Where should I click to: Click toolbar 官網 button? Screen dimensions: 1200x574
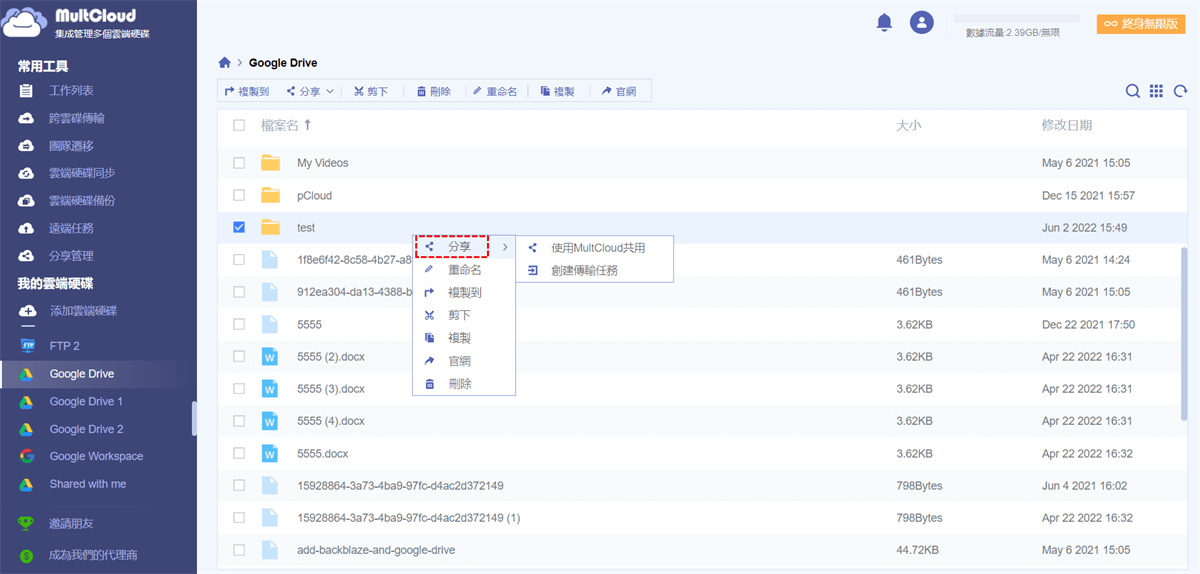coord(619,91)
